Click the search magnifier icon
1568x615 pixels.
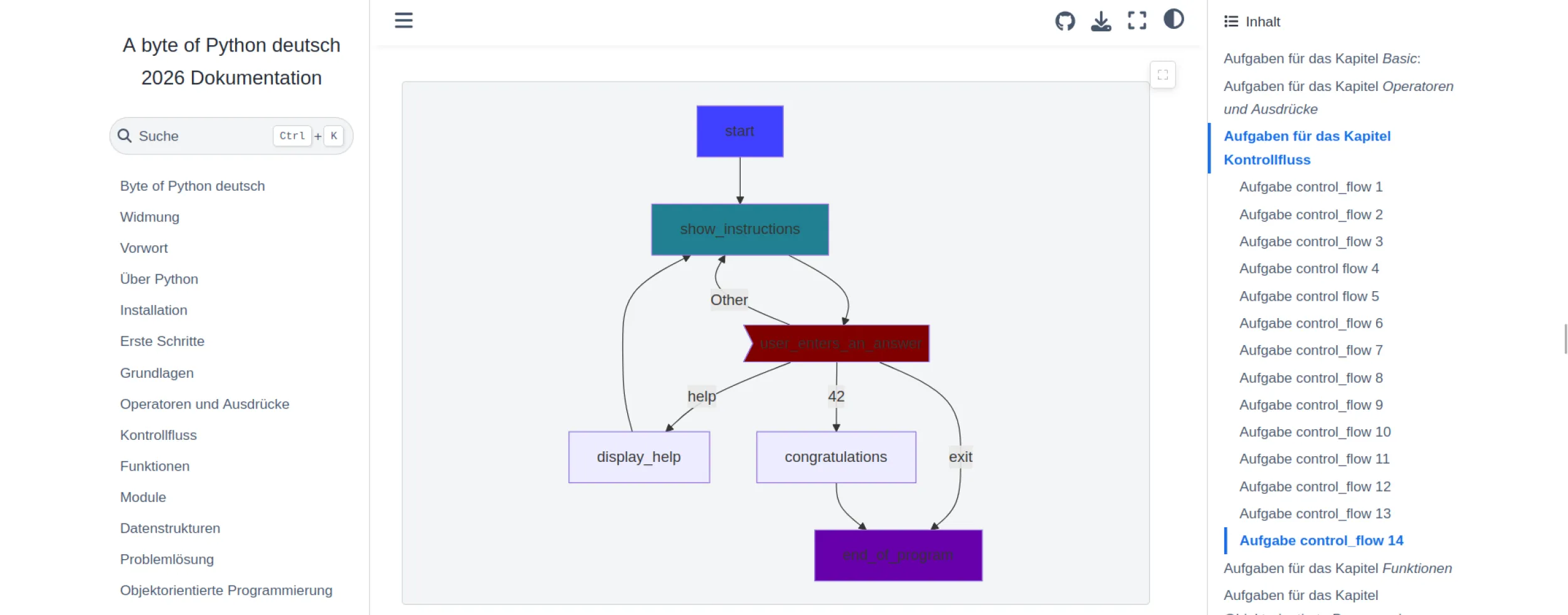[125, 136]
